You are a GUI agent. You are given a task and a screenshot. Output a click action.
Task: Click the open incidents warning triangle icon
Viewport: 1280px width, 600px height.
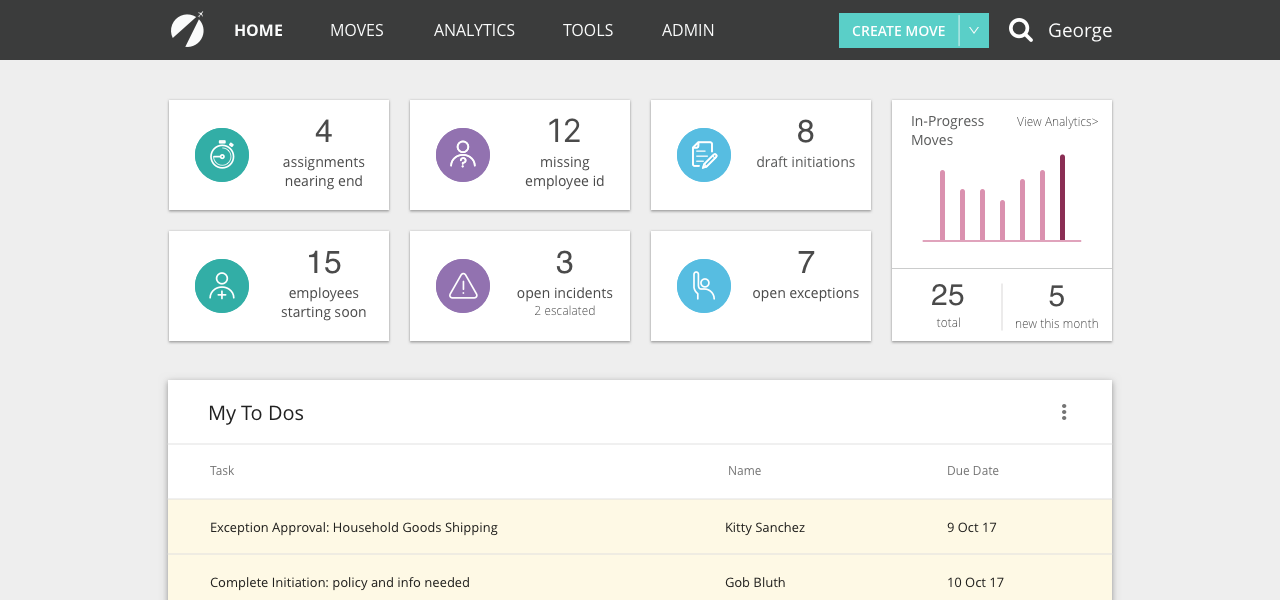coord(463,286)
